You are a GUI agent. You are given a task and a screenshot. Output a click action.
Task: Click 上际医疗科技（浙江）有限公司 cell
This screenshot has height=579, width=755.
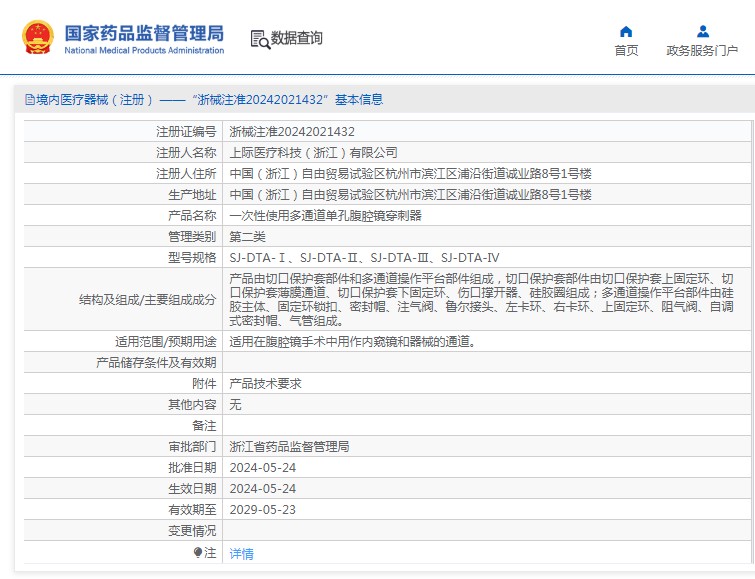(313, 153)
